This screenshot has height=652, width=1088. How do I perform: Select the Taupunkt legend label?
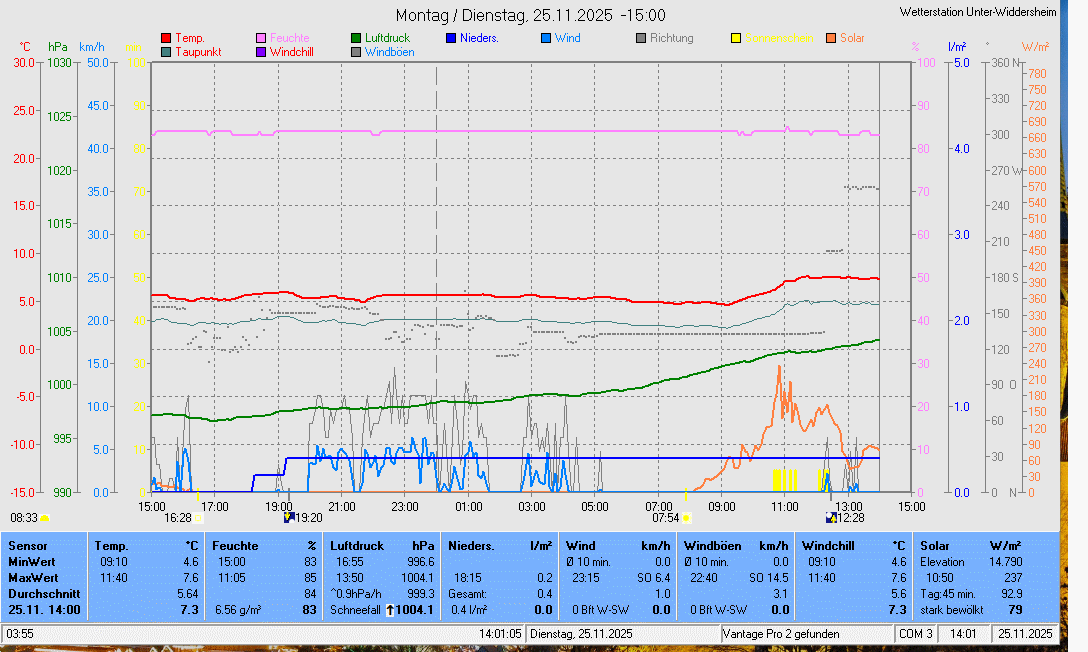[x=198, y=51]
